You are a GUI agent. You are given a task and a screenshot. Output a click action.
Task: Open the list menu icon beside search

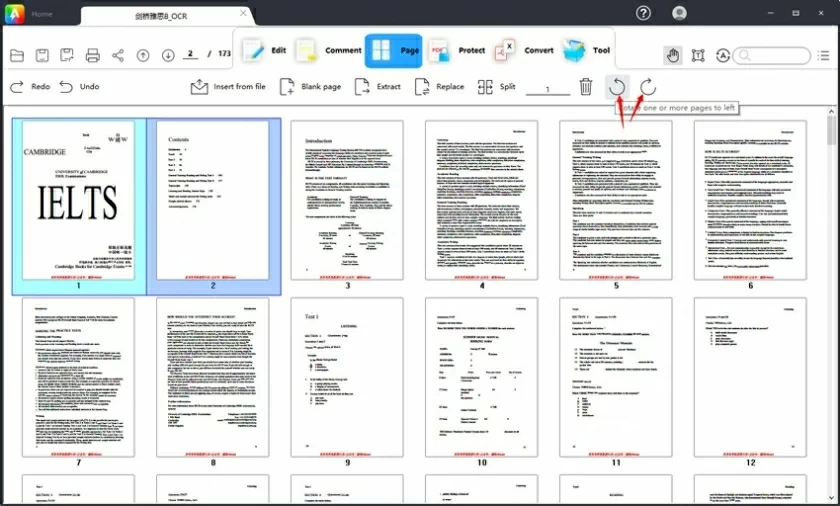click(x=824, y=55)
